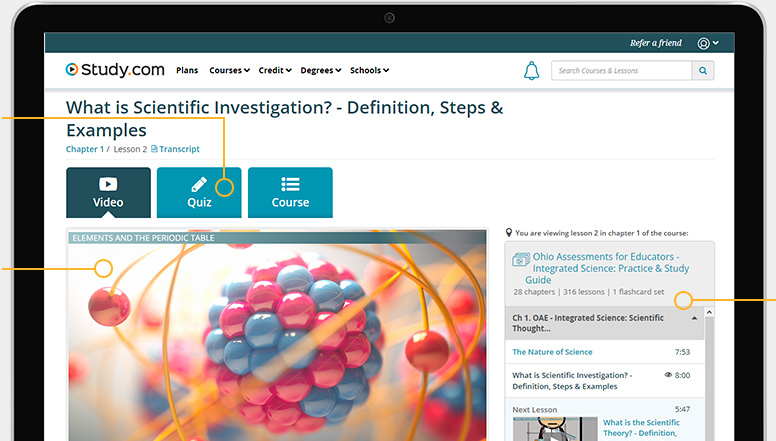This screenshot has height=441, width=776.
Task: Click the course icon beside Ohio Assessments title
Action: 520,260
